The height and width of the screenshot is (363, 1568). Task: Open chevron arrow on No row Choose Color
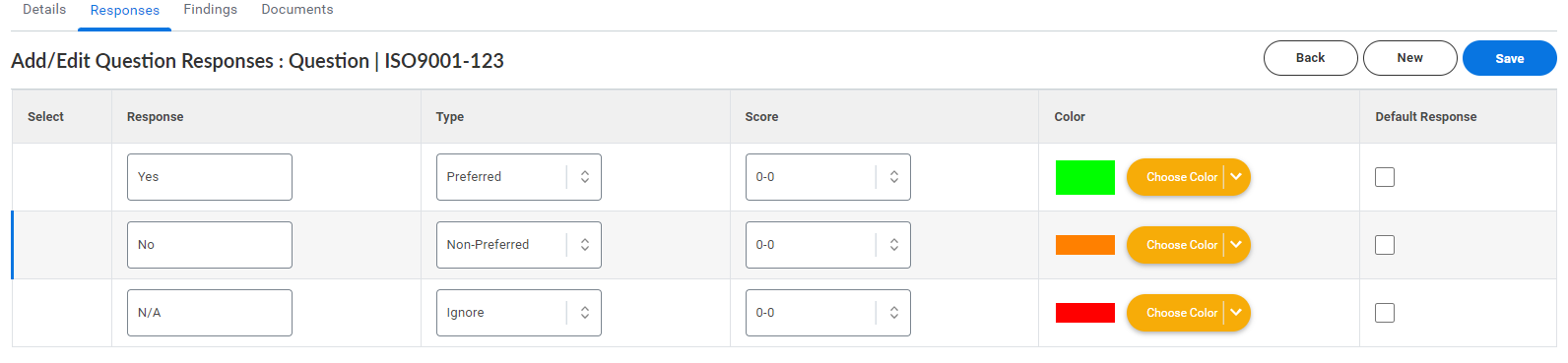(1236, 245)
